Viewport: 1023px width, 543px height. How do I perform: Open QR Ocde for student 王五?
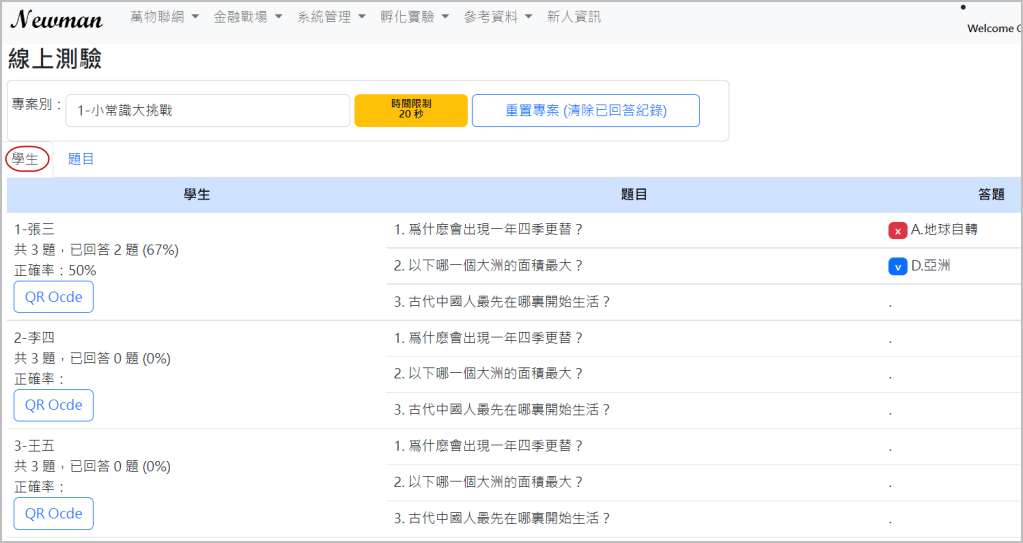(x=54, y=513)
